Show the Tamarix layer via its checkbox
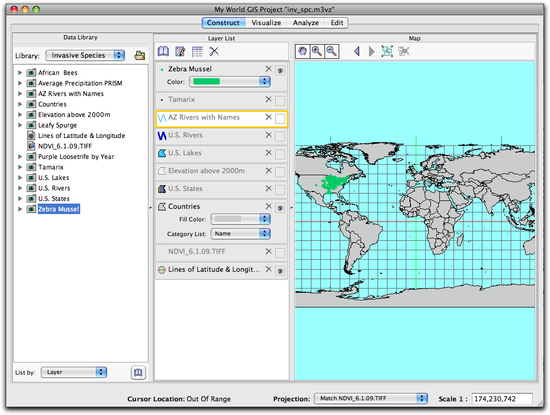 [280, 101]
